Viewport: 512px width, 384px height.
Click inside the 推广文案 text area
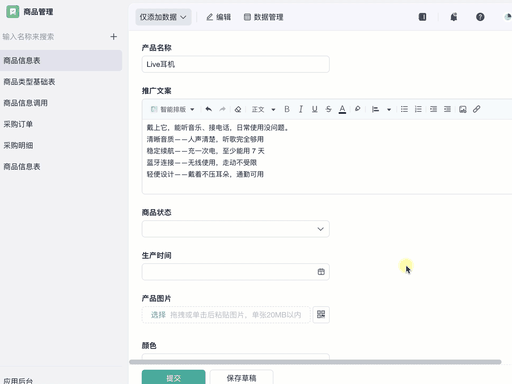[328, 156]
